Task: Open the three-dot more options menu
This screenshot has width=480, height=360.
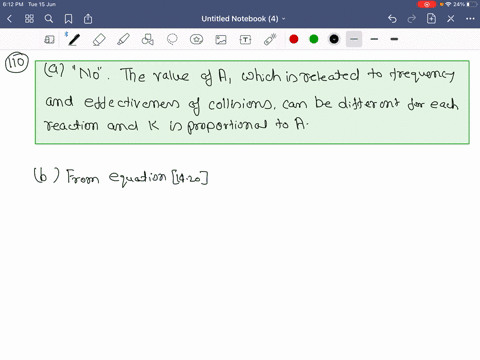Action: (470, 19)
